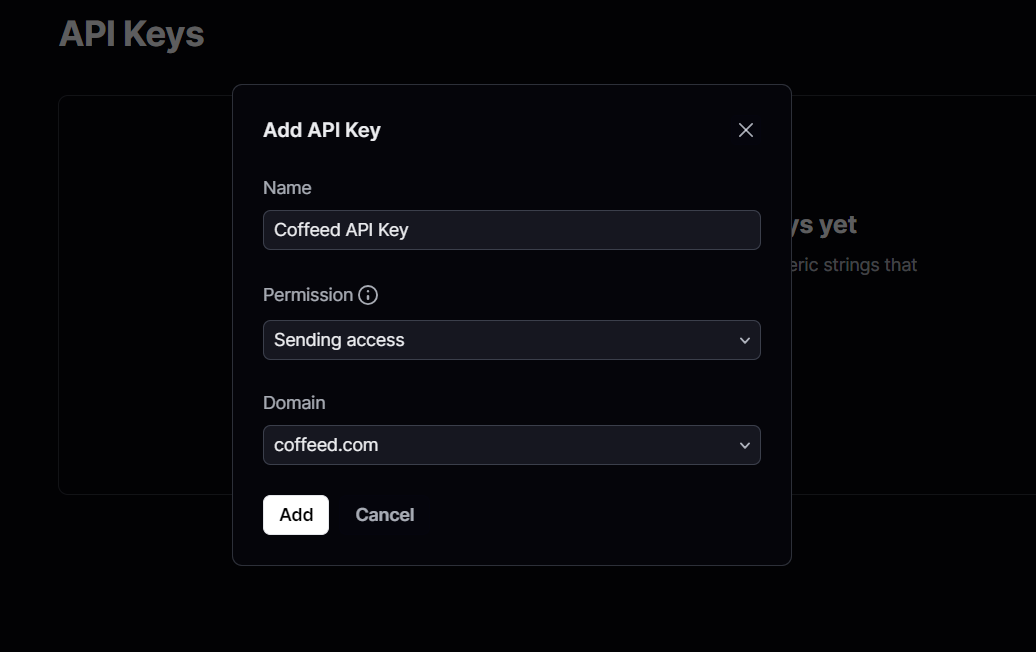This screenshot has width=1036, height=652.
Task: Dismiss dialog with the Cancel button
Action: [x=385, y=515]
